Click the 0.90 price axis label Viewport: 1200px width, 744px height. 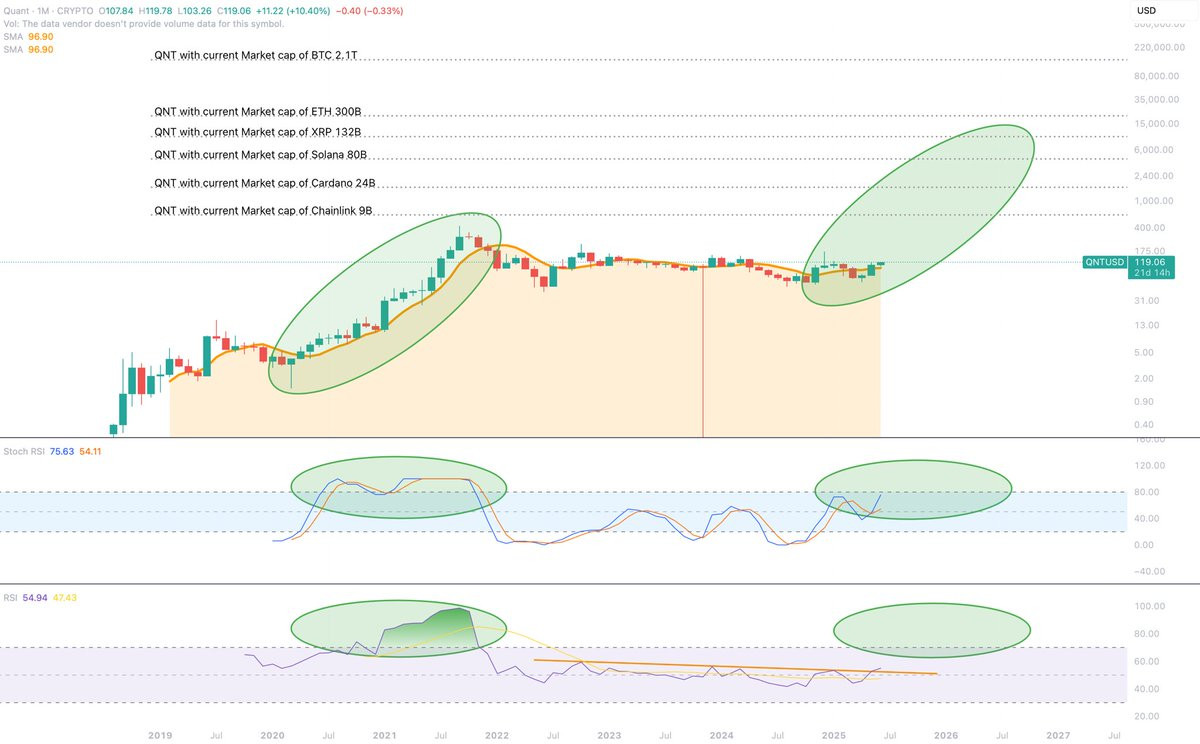point(1145,402)
